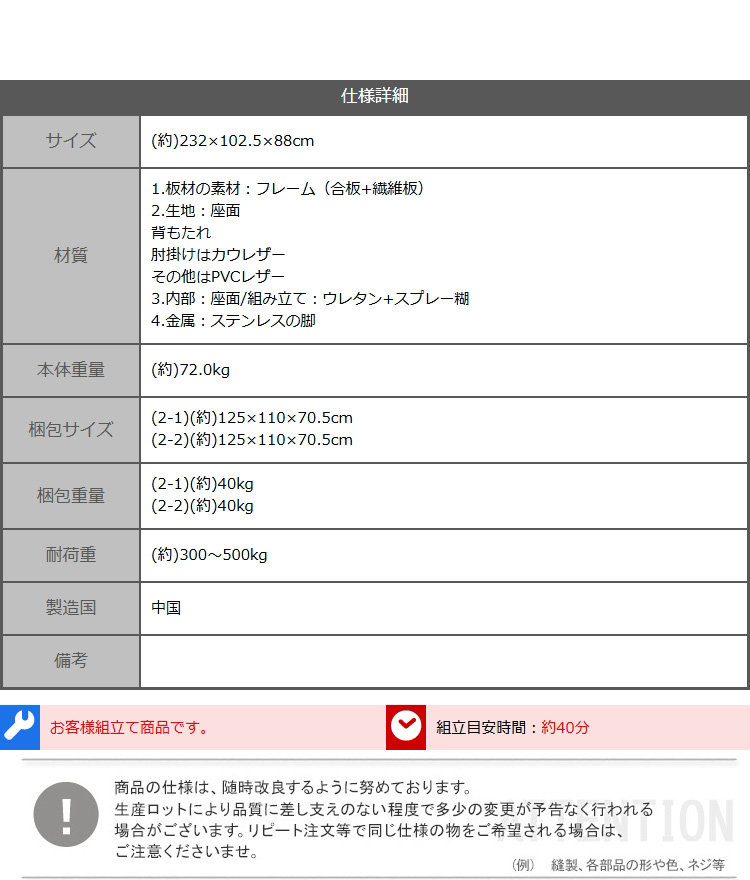Select the 梱包重量 label cell
Image resolution: width=750 pixels, height=880 pixels.
coord(71,496)
